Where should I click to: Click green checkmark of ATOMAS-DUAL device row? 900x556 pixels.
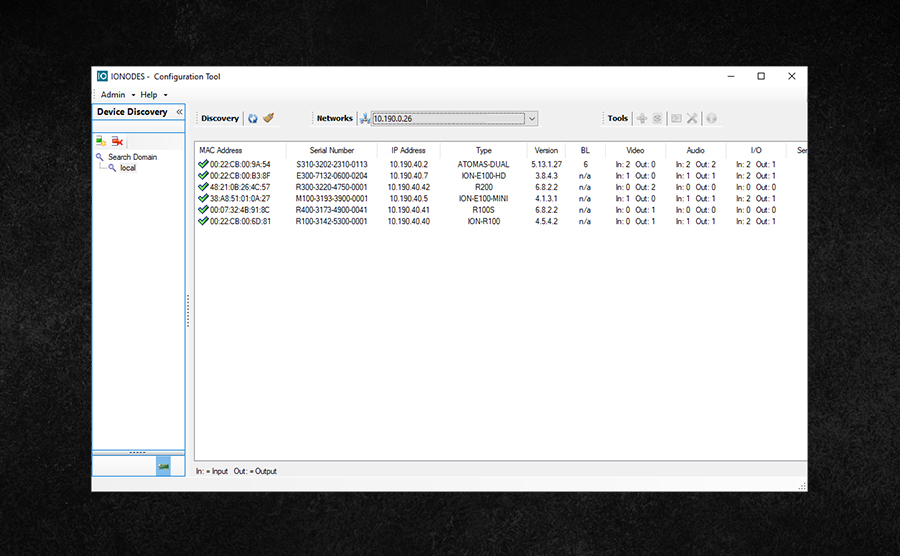click(203, 164)
